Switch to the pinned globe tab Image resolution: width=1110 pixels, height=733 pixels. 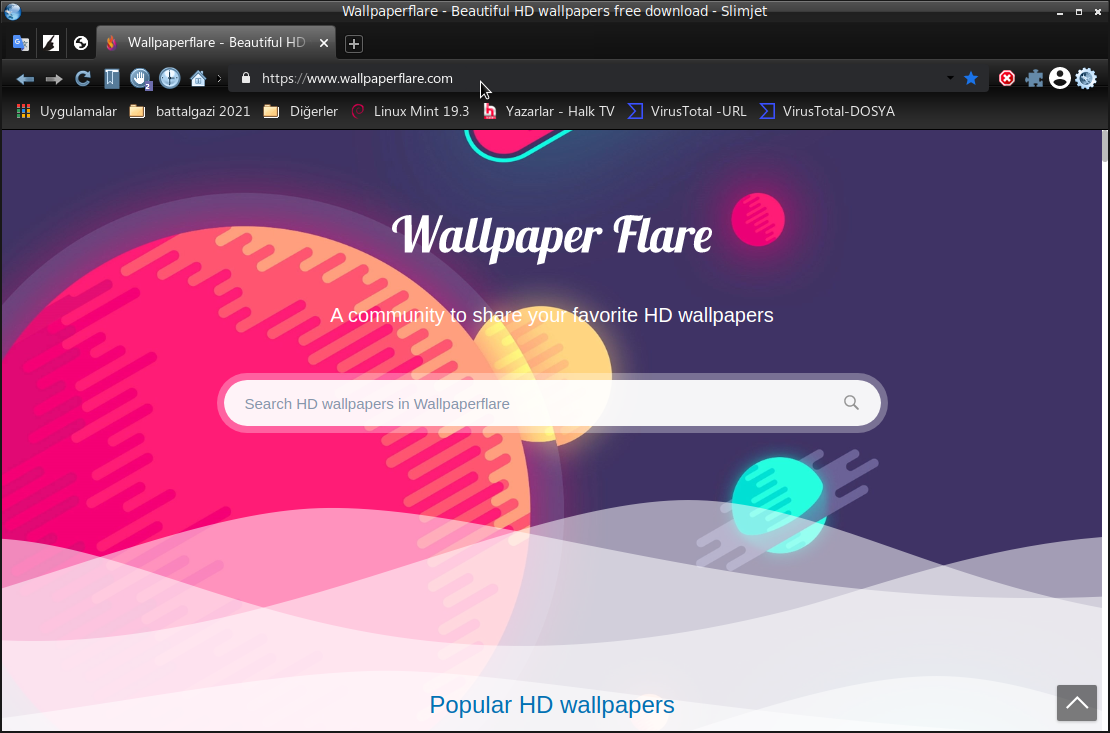81,43
